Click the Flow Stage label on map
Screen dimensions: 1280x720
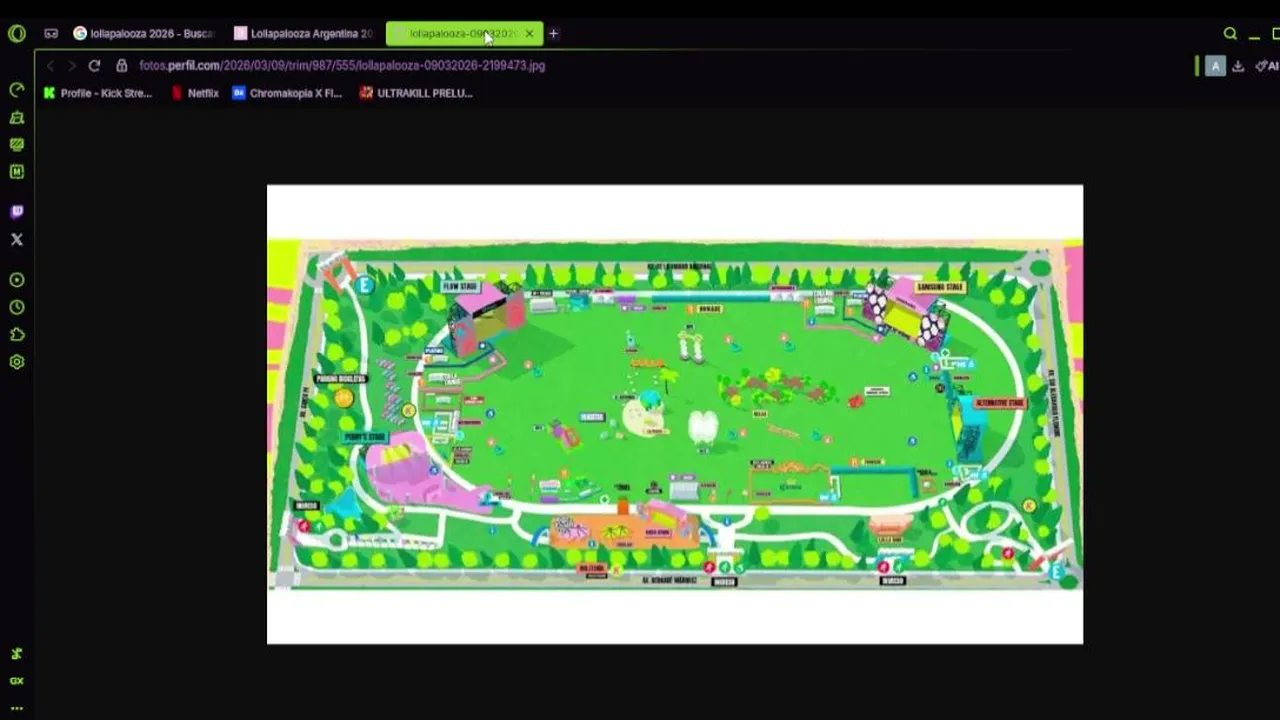(461, 287)
